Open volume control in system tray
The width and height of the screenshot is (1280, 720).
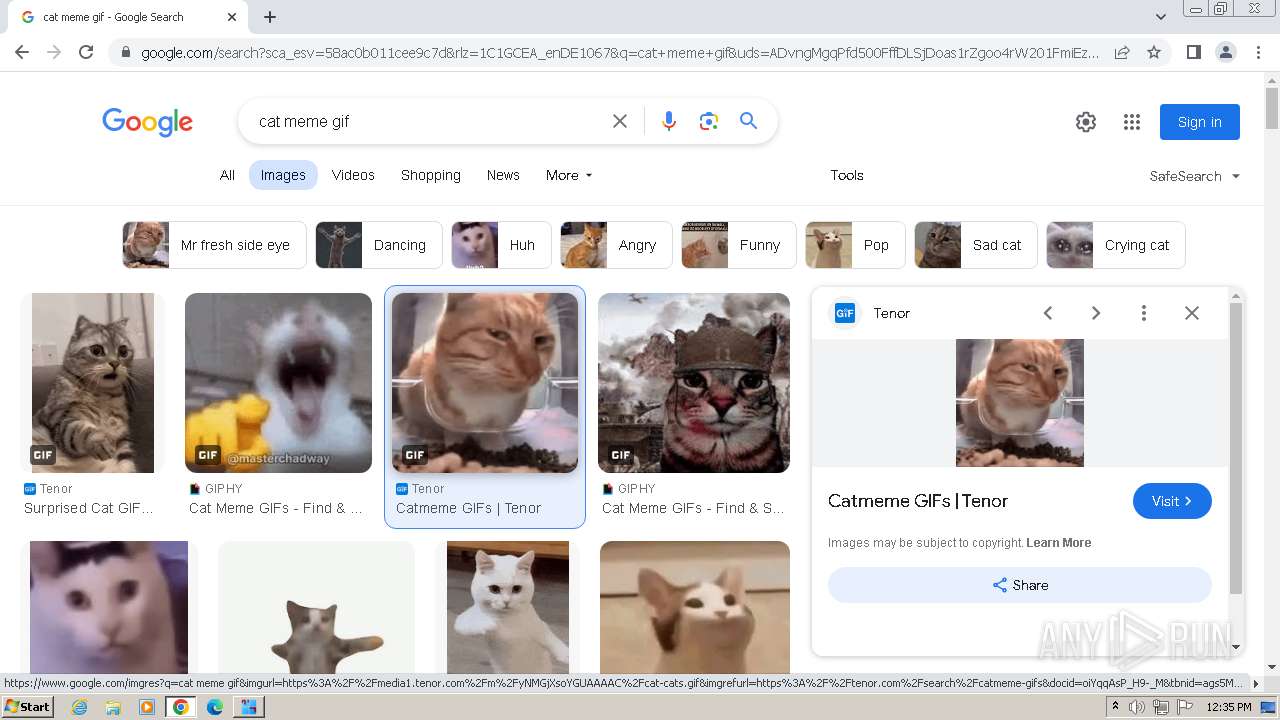click(1137, 707)
